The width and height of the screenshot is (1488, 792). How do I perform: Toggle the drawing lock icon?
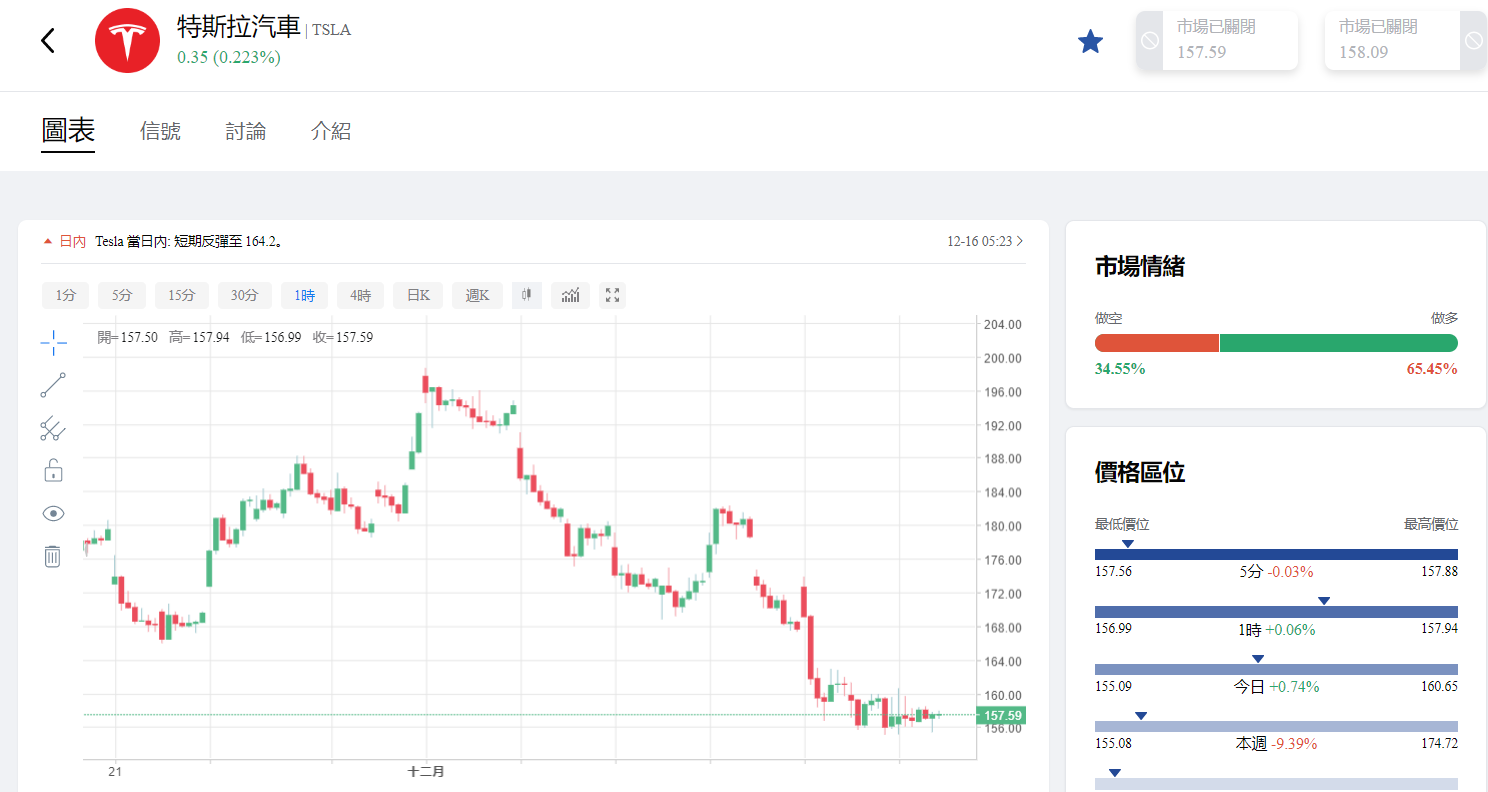(53, 470)
